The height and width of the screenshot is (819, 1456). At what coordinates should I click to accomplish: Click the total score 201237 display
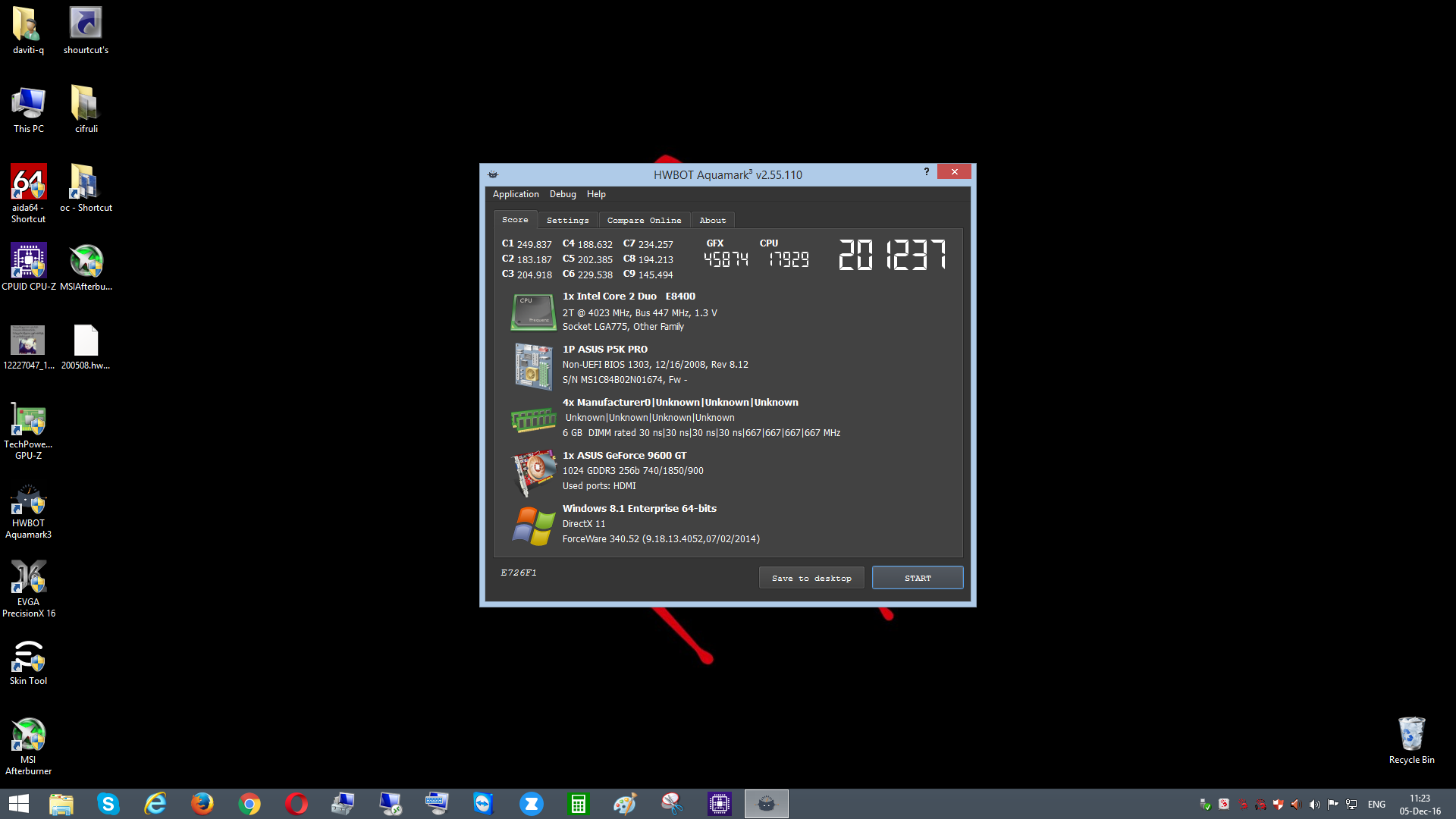click(x=893, y=255)
